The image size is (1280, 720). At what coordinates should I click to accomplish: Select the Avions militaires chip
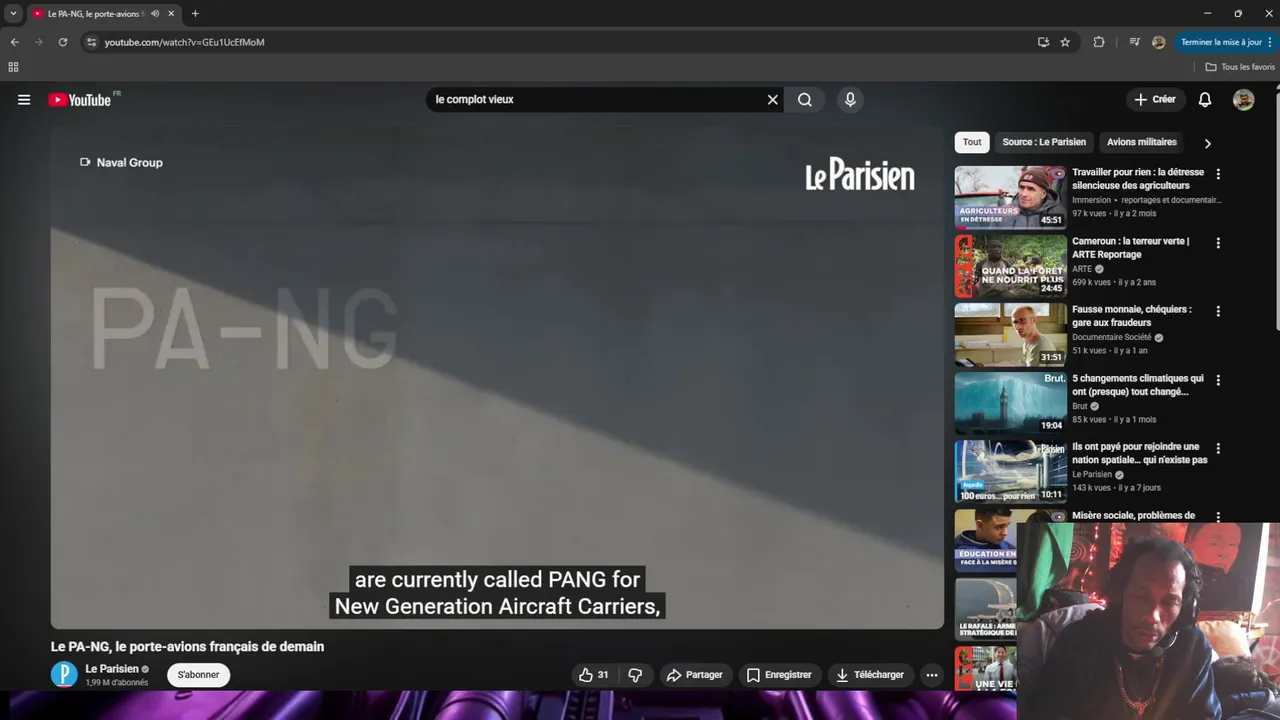(1141, 142)
